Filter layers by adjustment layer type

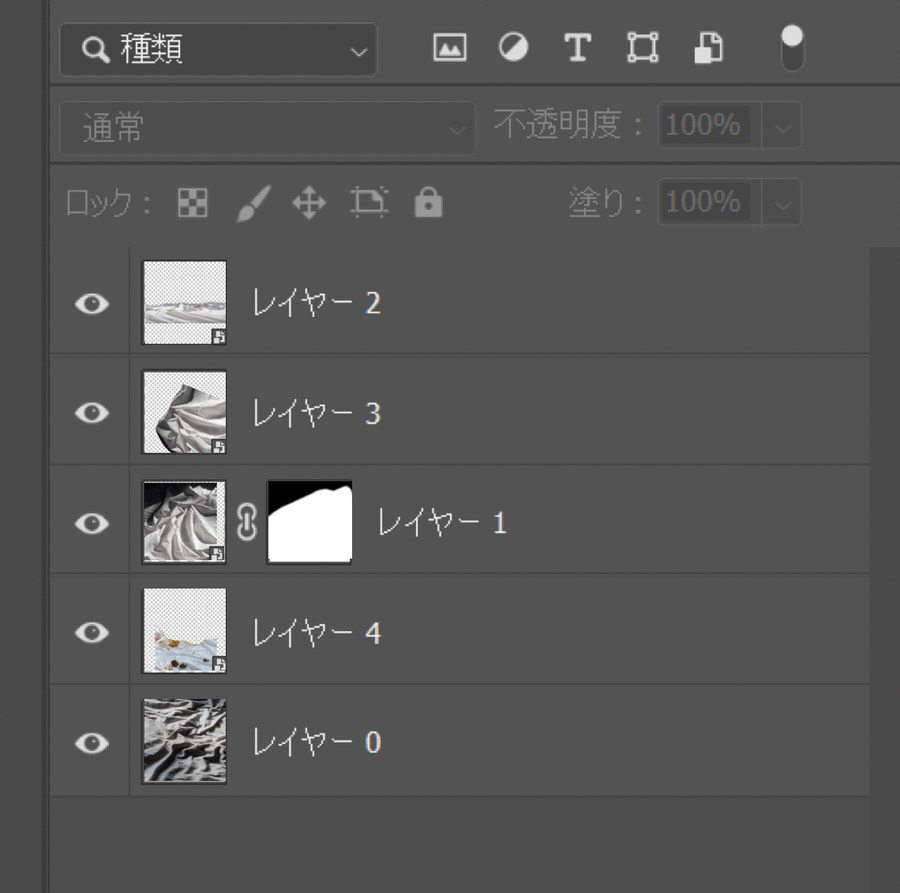[514, 48]
